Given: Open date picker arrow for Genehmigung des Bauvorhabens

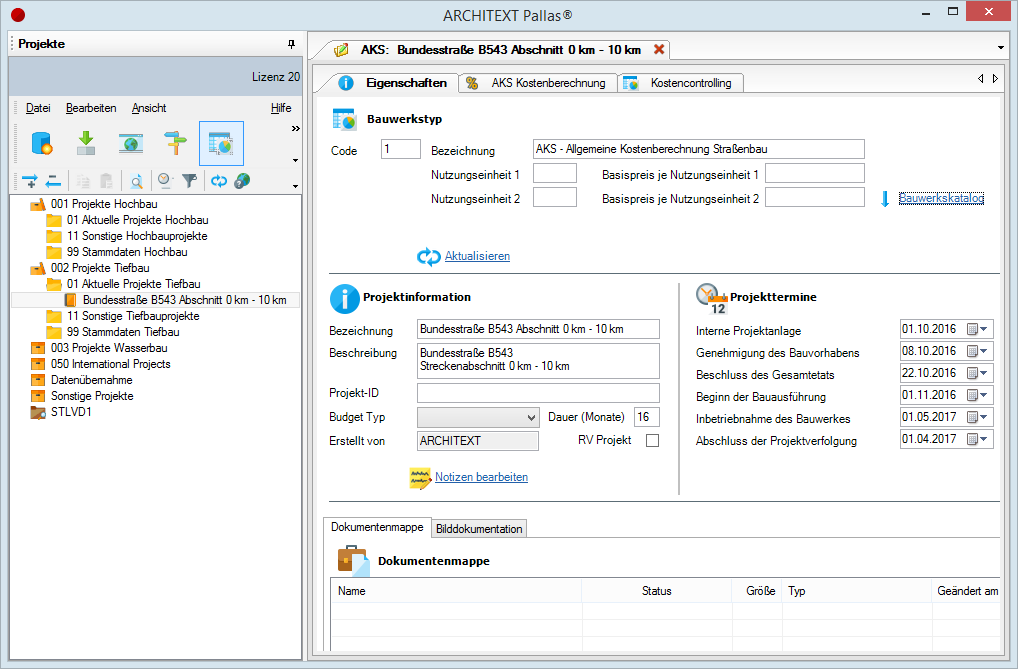Looking at the screenshot, I should tap(984, 351).
